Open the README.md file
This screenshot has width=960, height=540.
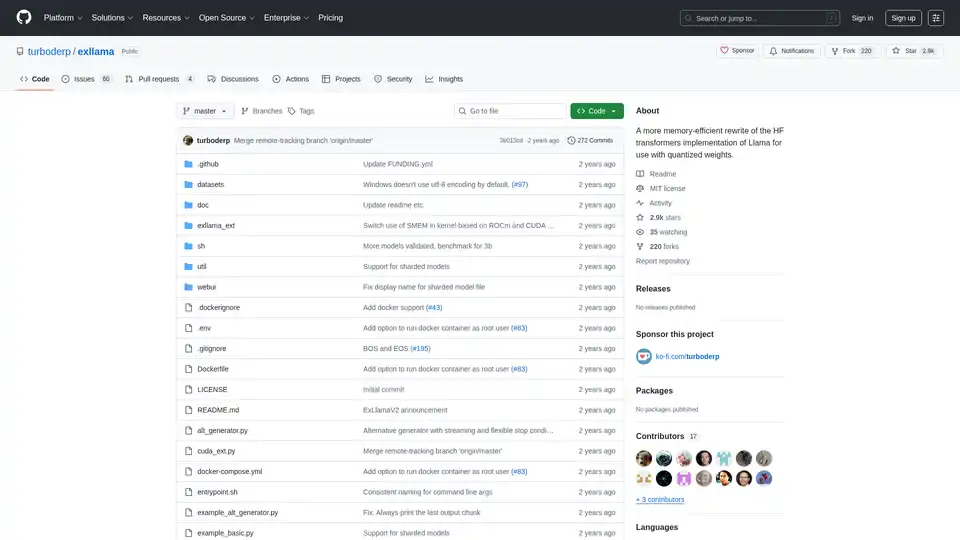point(218,410)
